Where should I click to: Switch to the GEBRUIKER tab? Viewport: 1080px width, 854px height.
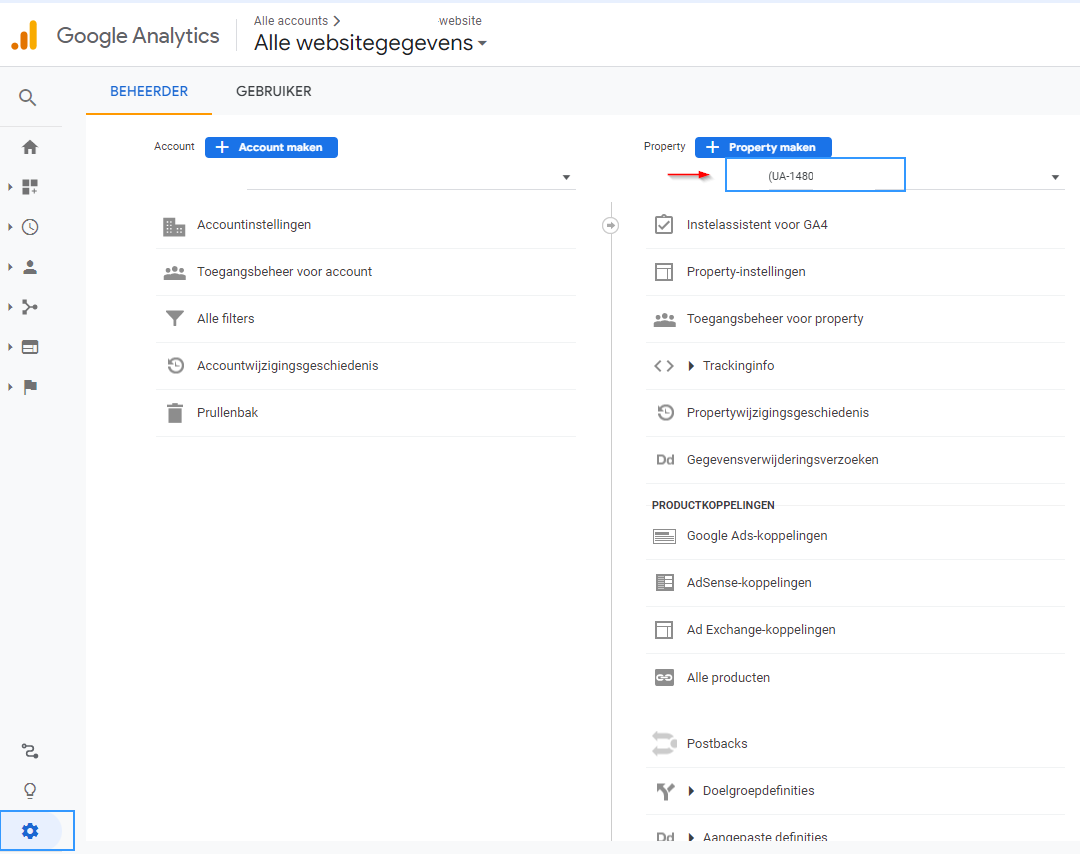pyautogui.click(x=273, y=92)
